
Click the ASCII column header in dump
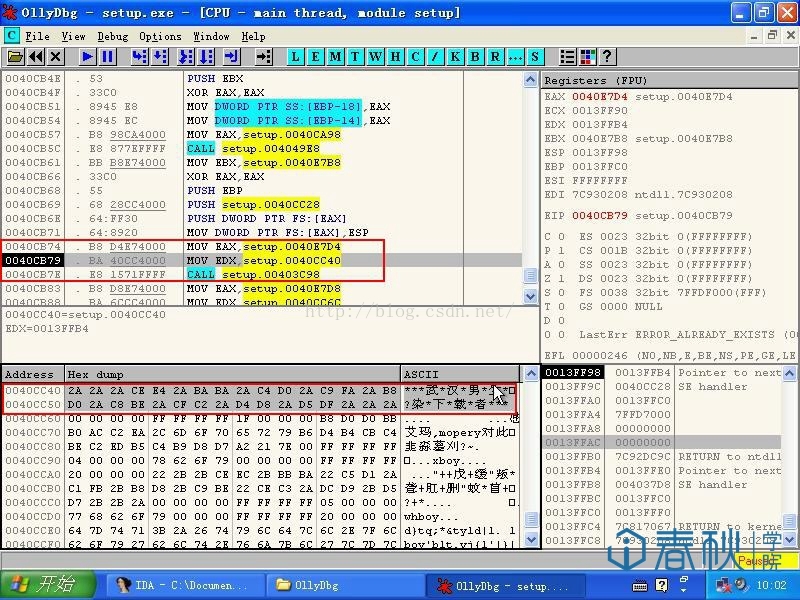tap(460, 374)
